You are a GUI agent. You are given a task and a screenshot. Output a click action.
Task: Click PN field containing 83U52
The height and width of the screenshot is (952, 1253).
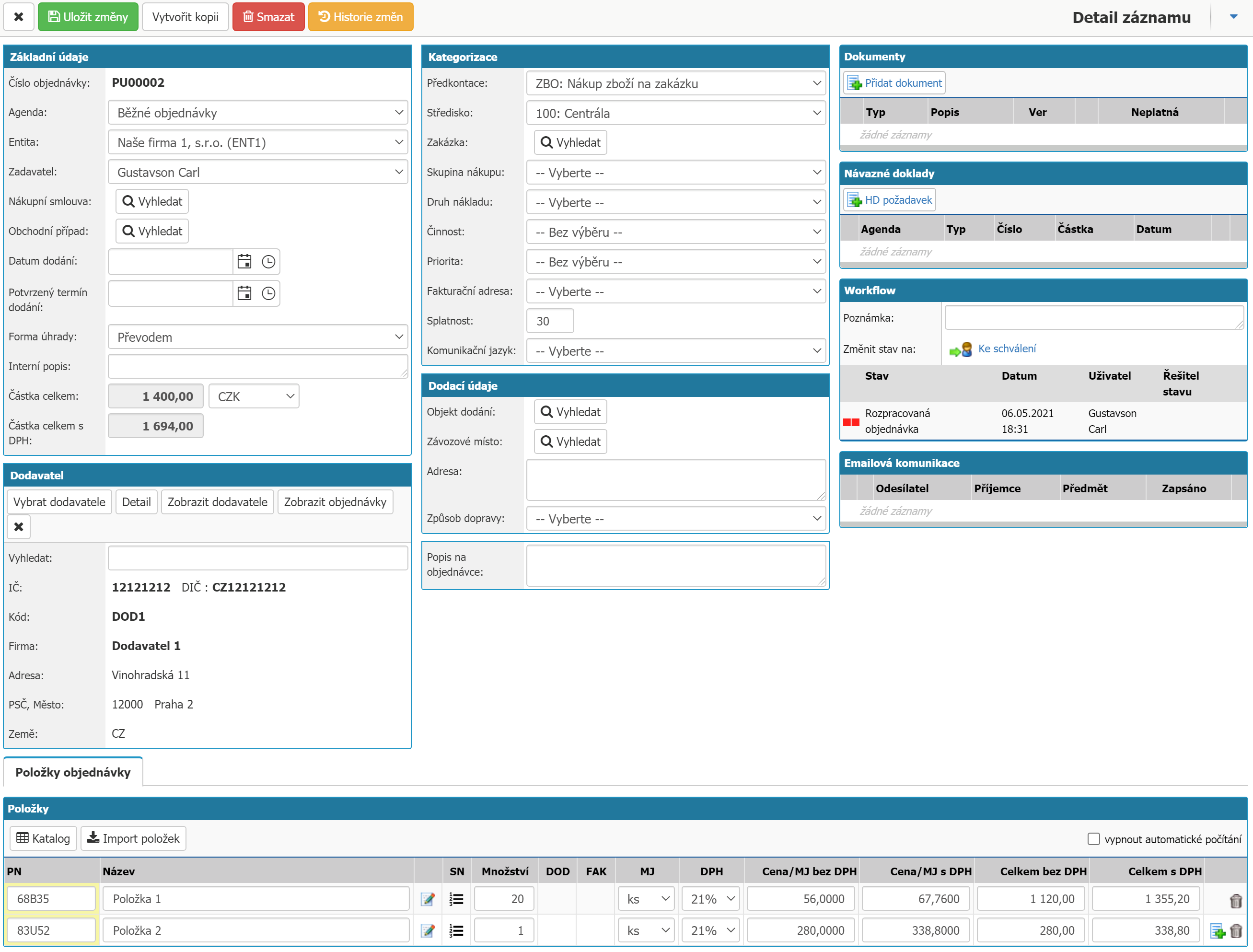click(52, 930)
